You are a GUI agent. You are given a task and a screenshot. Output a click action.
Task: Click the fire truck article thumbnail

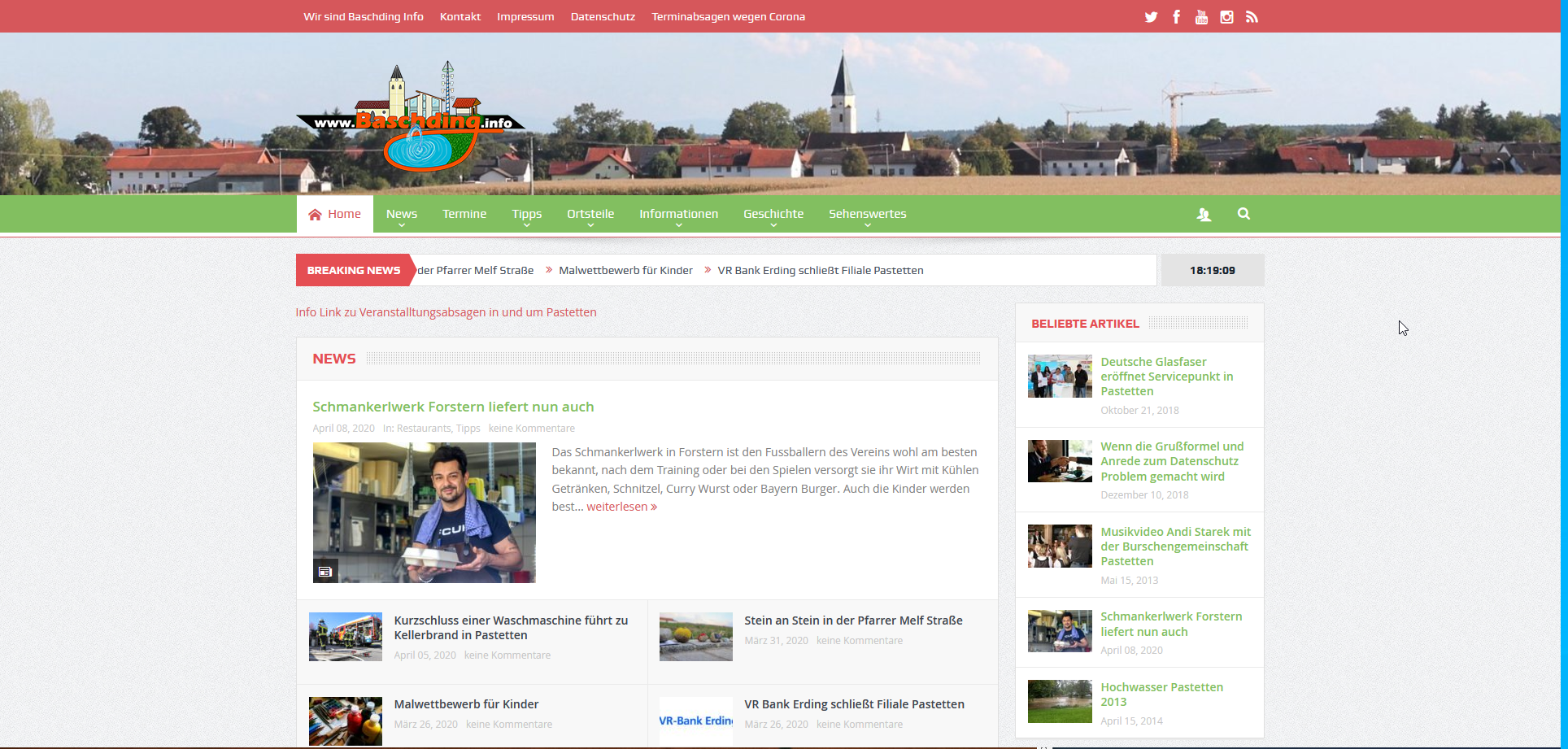pos(345,637)
